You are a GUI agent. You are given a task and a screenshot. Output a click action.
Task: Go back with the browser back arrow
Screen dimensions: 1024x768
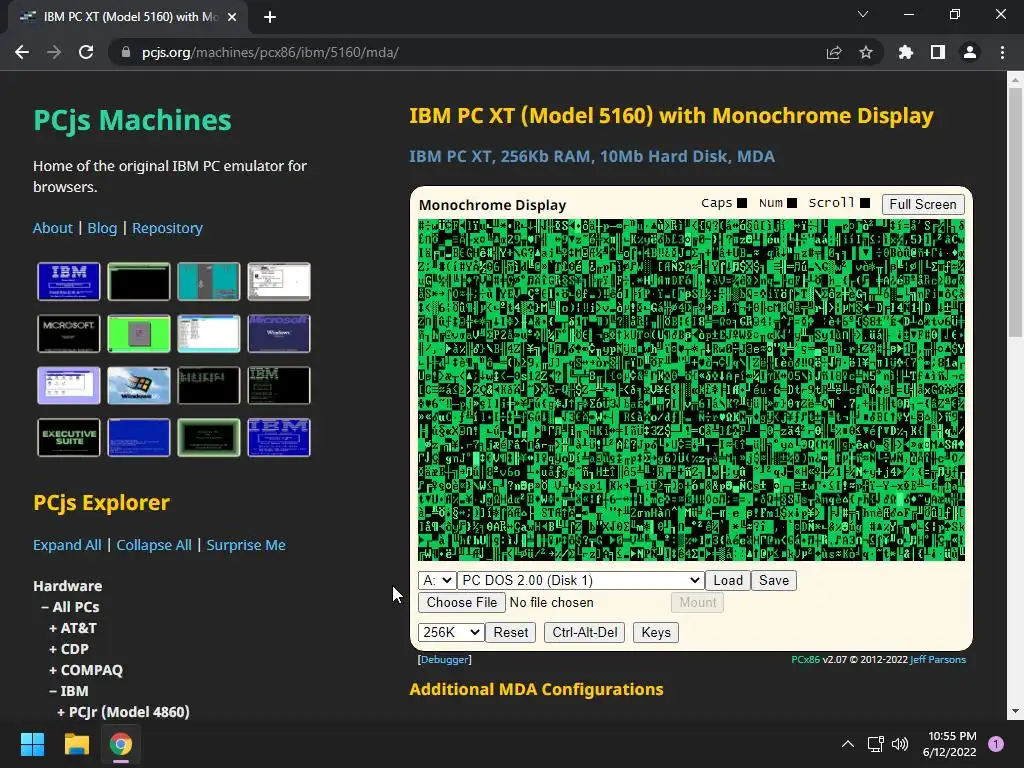tap(22, 52)
